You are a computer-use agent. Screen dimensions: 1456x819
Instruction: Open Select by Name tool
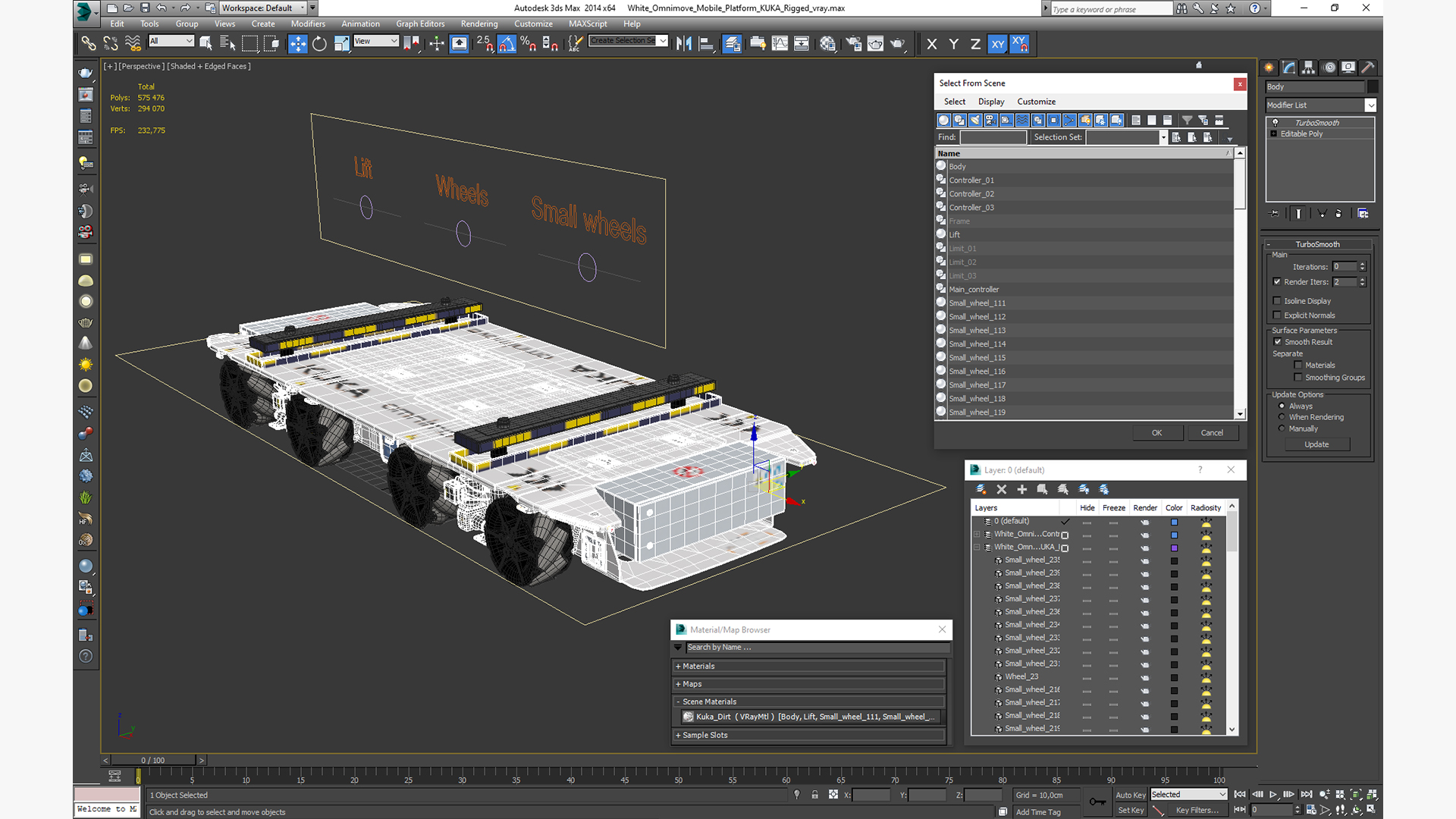pos(227,44)
